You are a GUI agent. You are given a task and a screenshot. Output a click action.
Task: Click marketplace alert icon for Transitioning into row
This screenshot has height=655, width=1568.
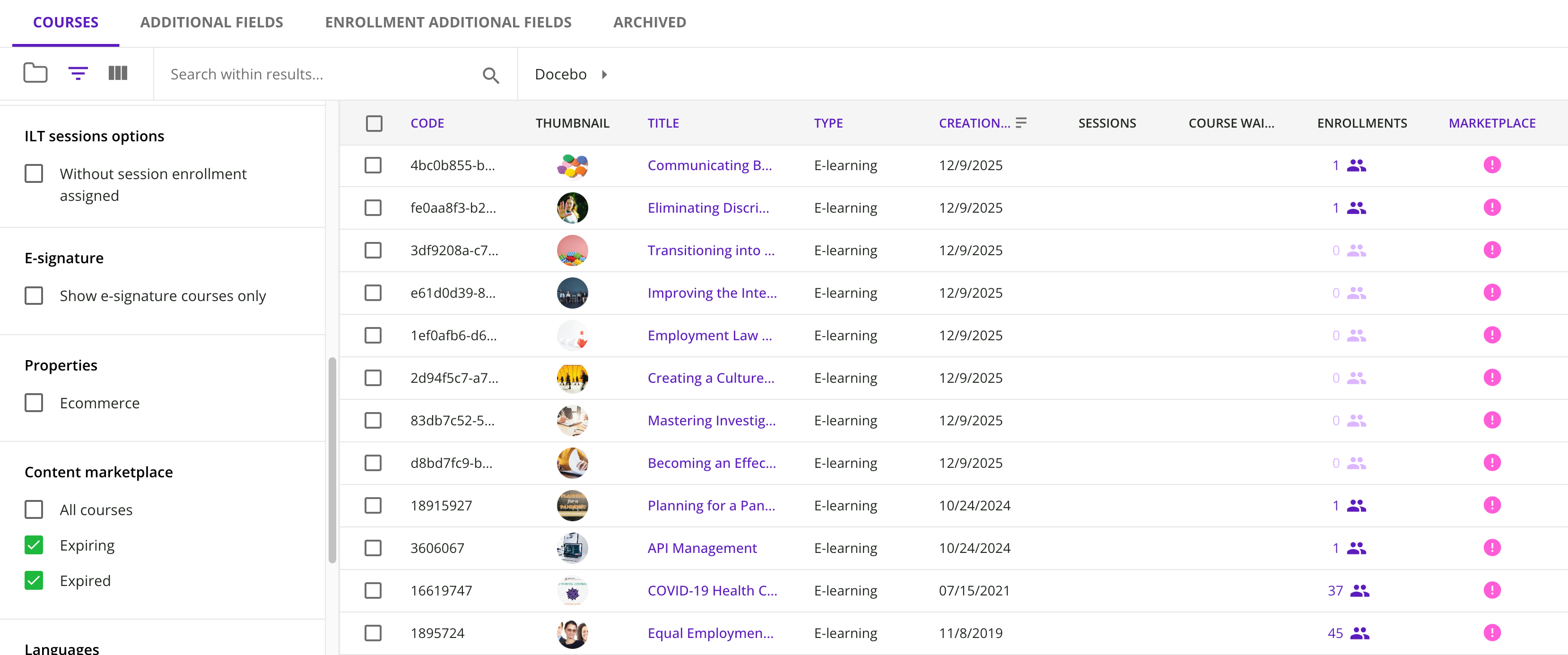[x=1492, y=250]
